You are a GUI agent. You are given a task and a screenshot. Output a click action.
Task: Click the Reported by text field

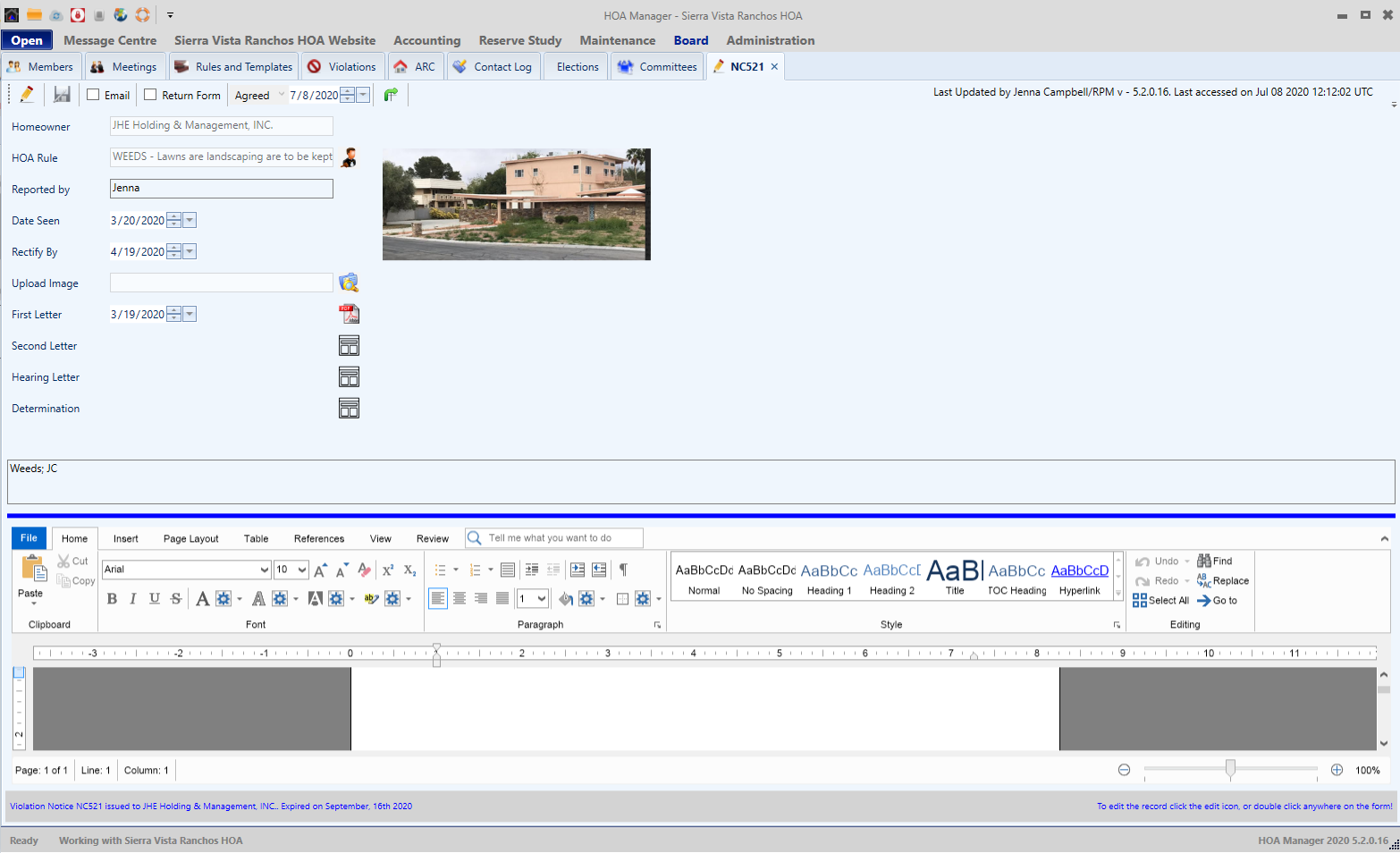tap(221, 189)
